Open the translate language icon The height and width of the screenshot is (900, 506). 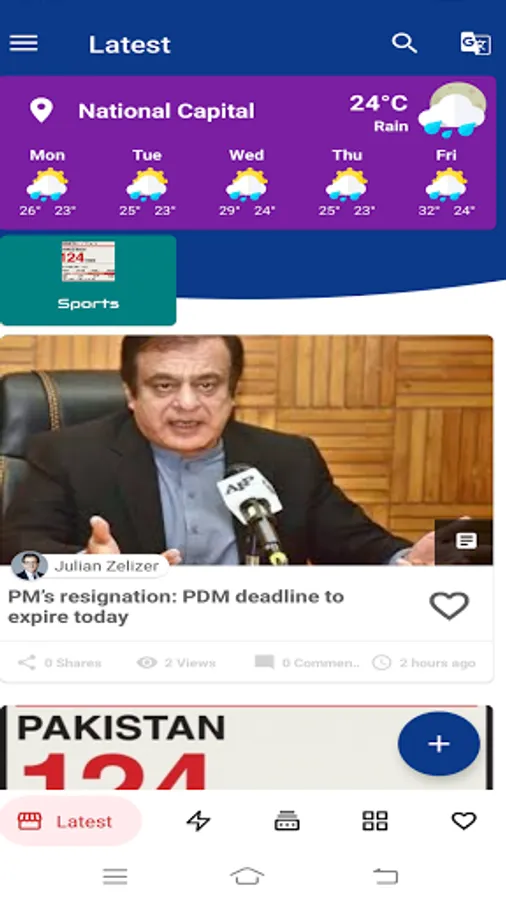click(x=475, y=43)
